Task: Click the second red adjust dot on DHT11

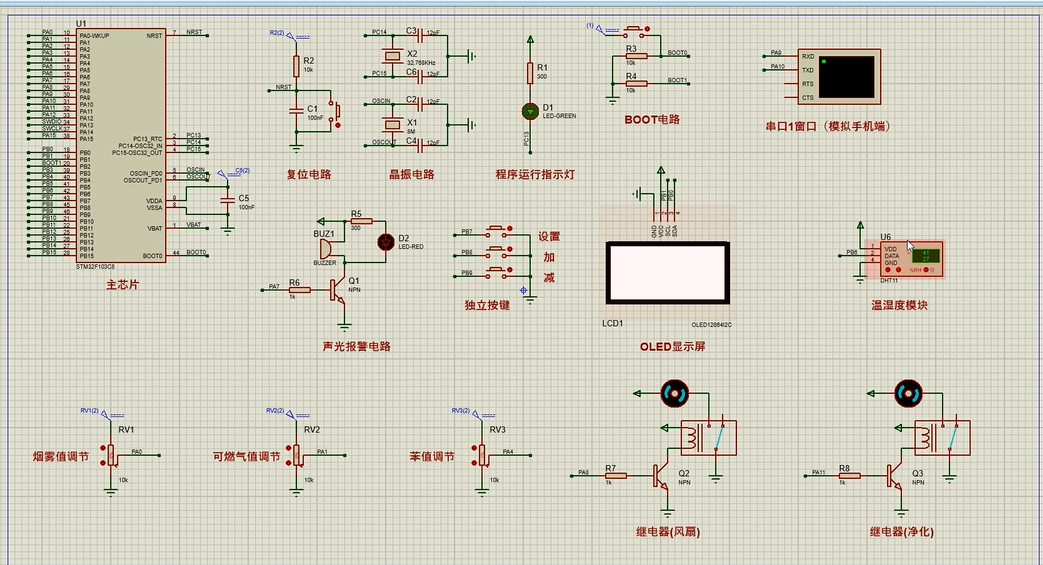Action: [x=898, y=270]
